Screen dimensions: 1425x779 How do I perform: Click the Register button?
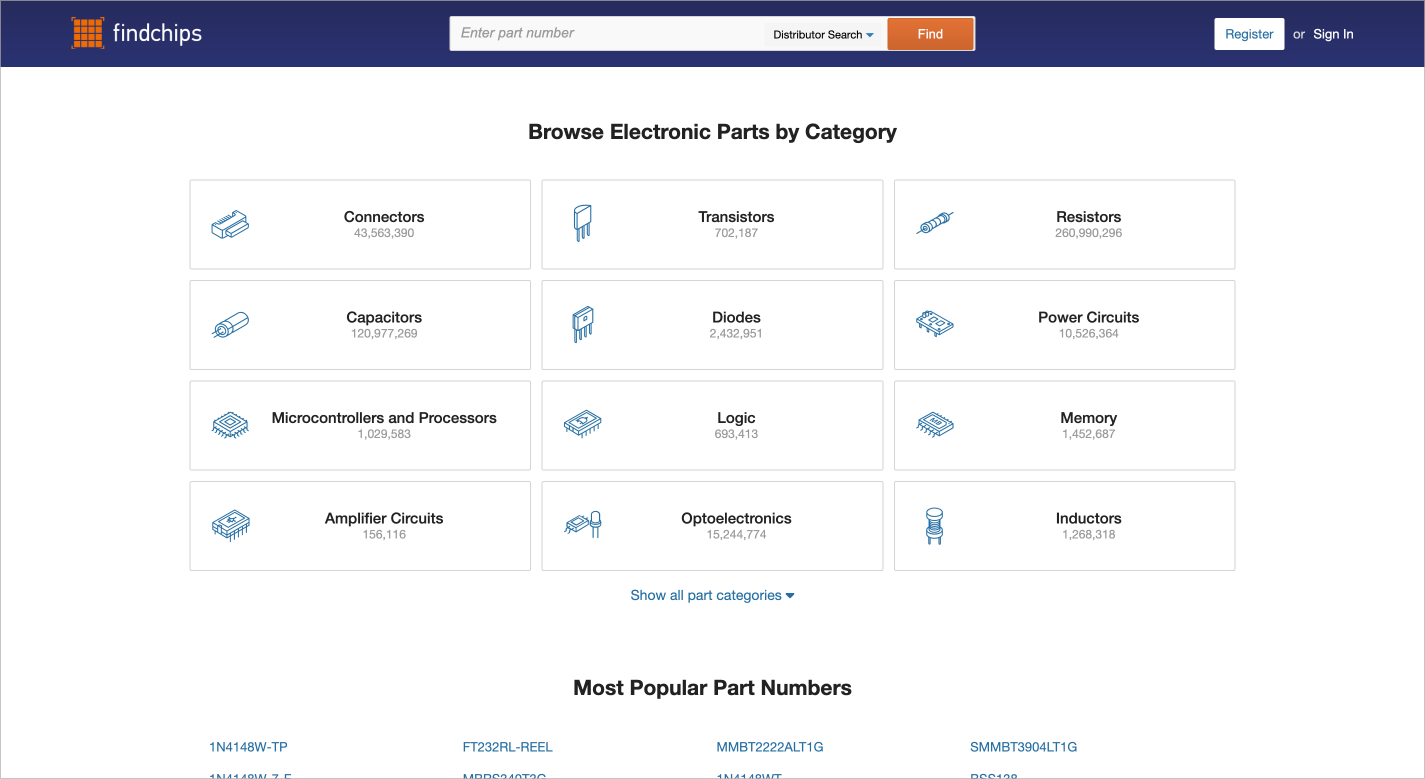1249,34
